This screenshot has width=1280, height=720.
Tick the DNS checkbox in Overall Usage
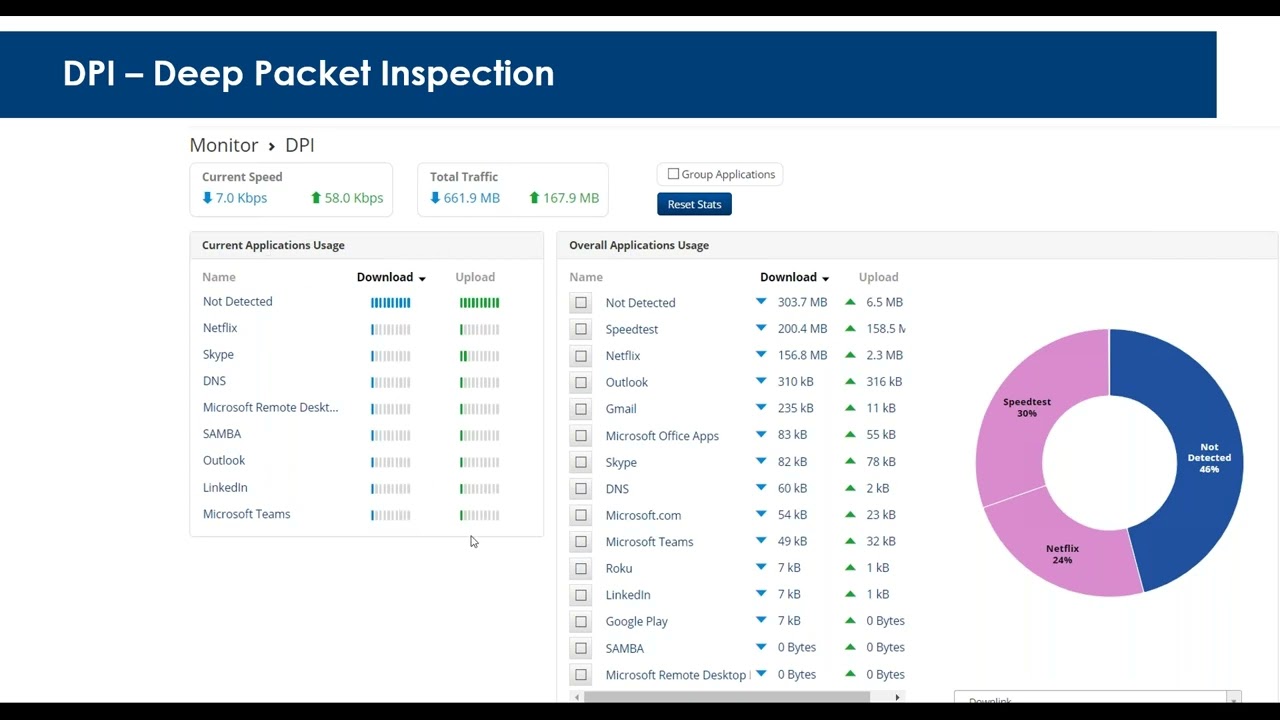pyautogui.click(x=581, y=489)
